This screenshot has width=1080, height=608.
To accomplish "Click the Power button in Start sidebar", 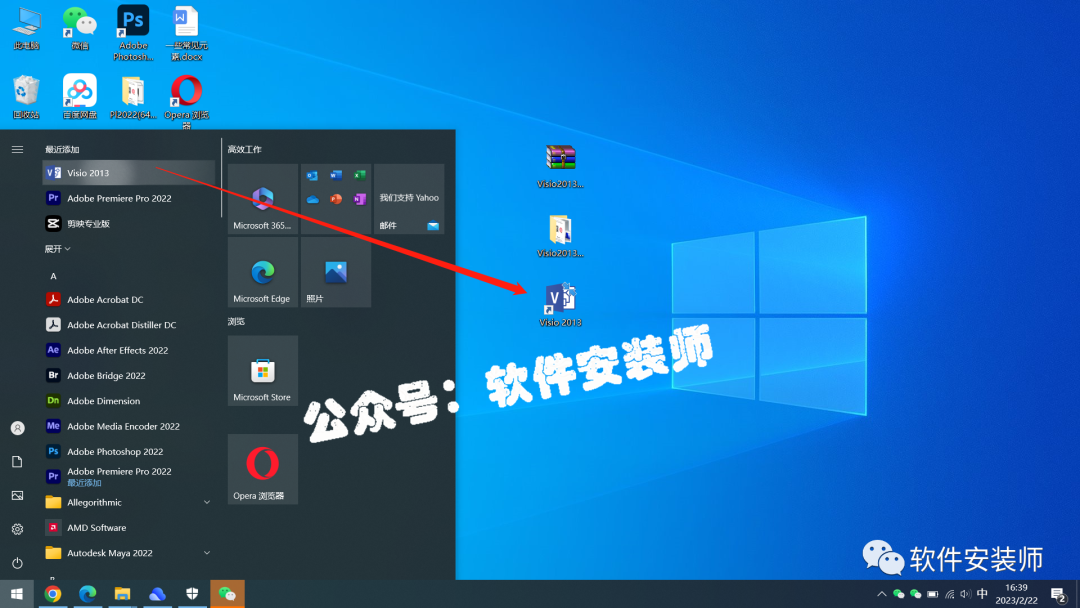I will coord(17,563).
